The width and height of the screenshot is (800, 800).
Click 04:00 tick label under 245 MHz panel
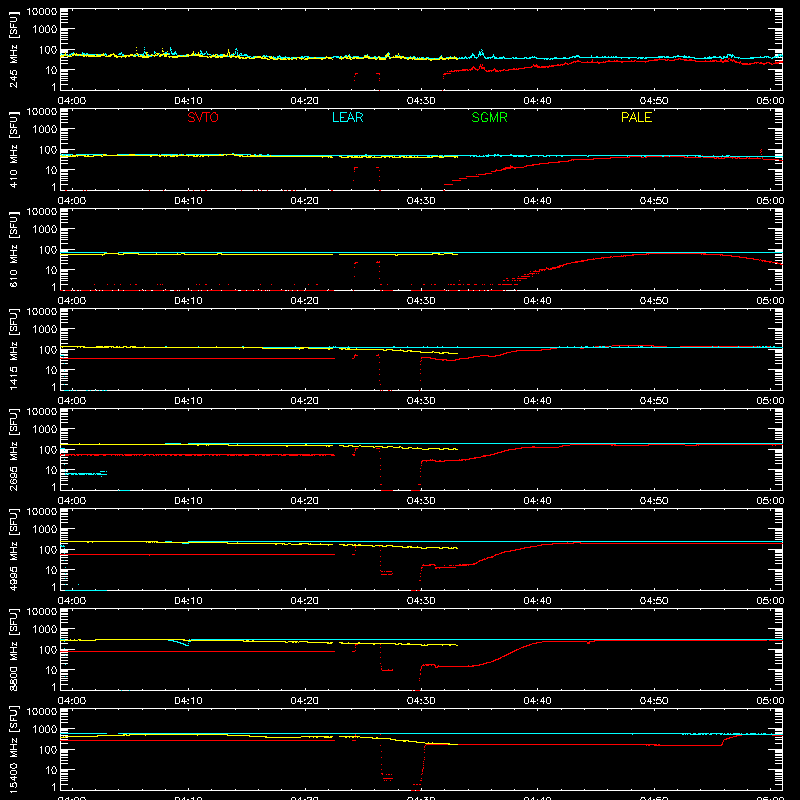click(71, 101)
